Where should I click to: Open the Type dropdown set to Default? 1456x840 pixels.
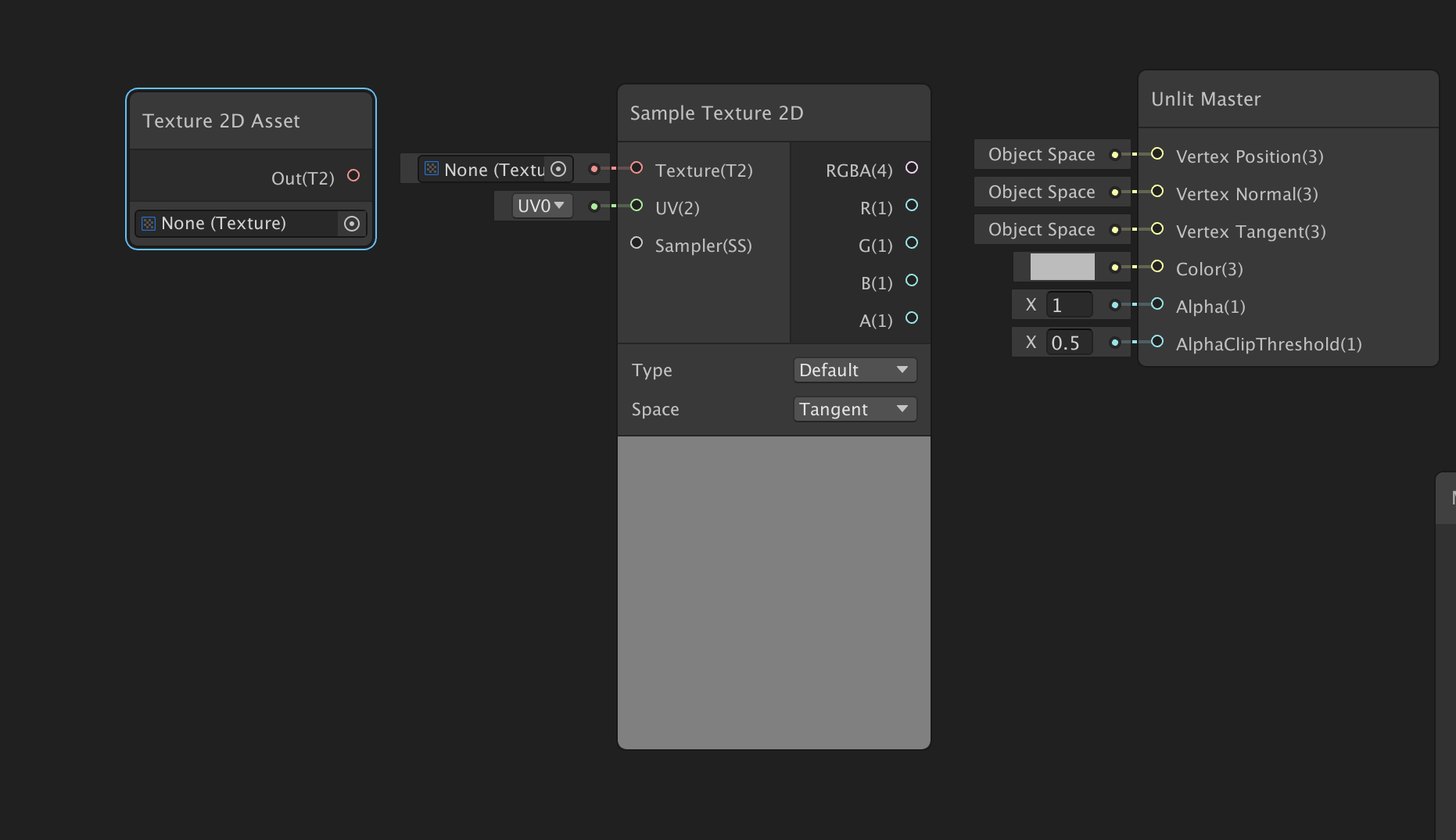pos(854,370)
